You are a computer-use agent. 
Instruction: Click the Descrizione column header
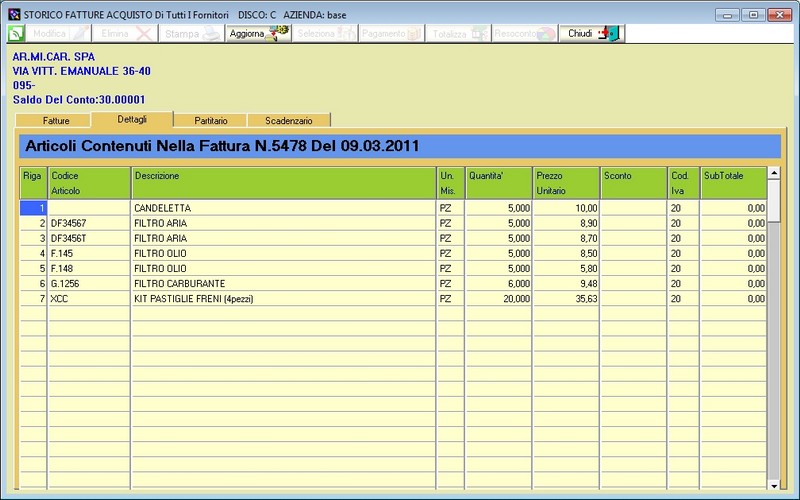tap(284, 183)
